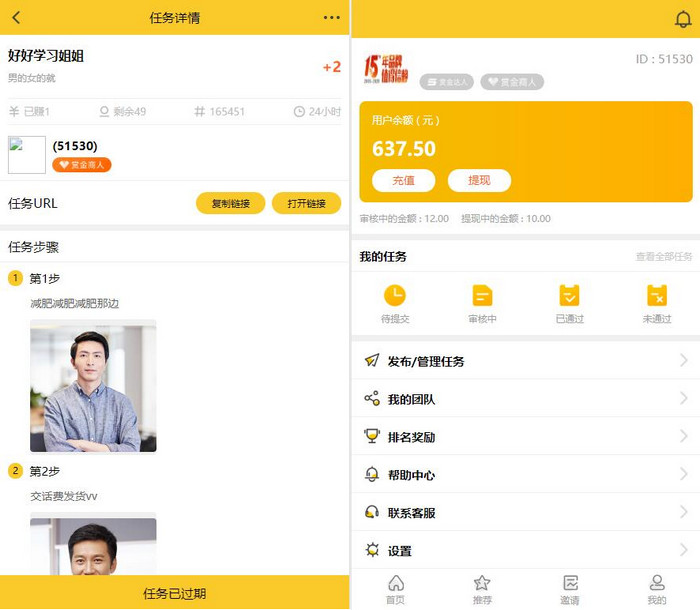The height and width of the screenshot is (610, 700).
Task: Click the 联系客服 menu label
Action: (411, 513)
